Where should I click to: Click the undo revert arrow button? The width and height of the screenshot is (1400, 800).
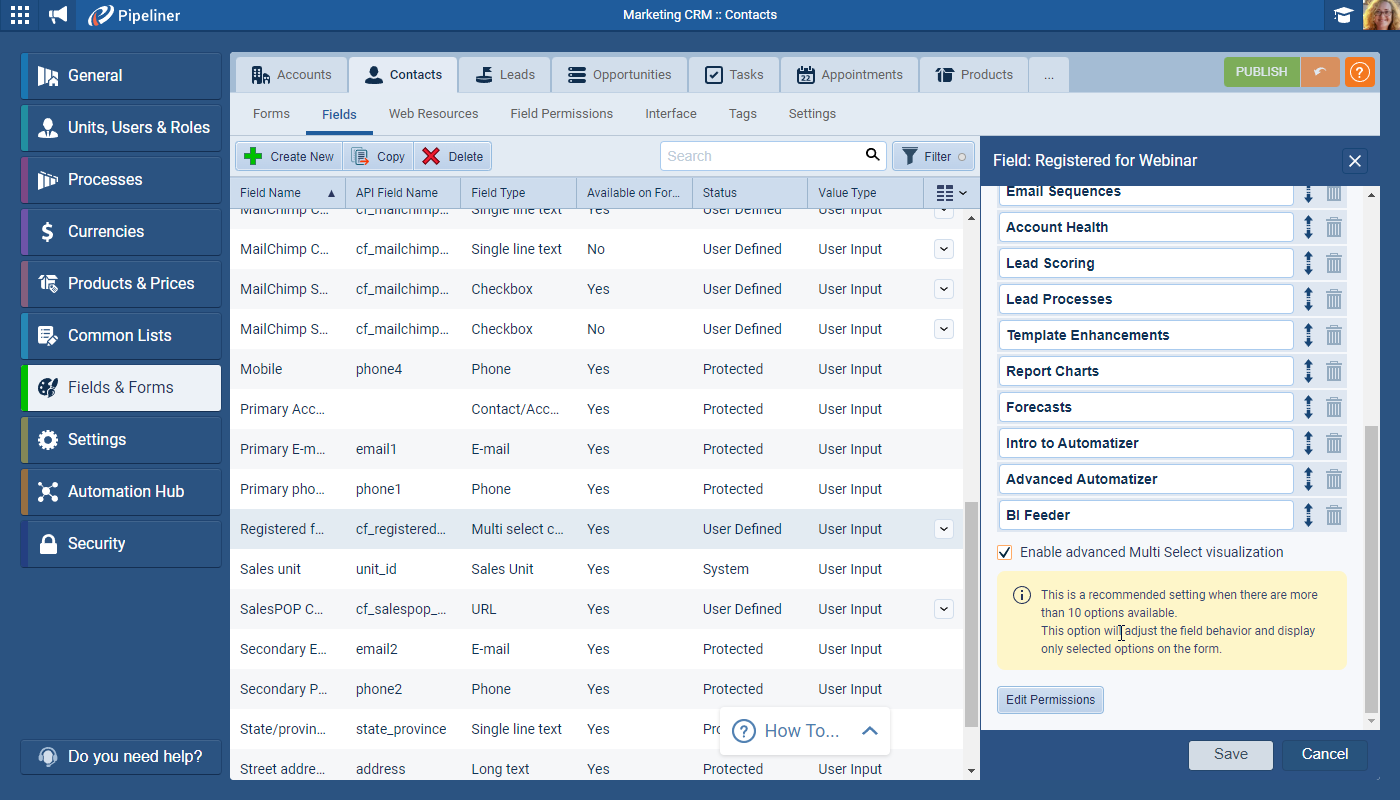coord(1320,72)
